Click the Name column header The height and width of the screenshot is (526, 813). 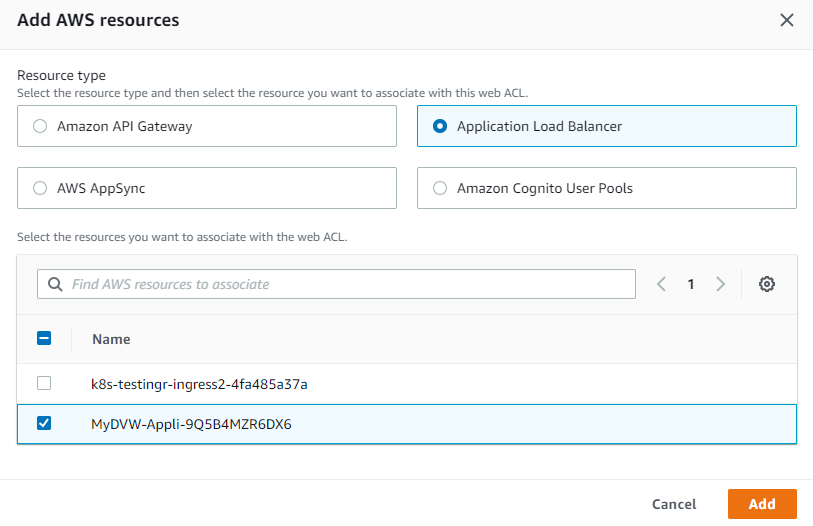coord(111,339)
